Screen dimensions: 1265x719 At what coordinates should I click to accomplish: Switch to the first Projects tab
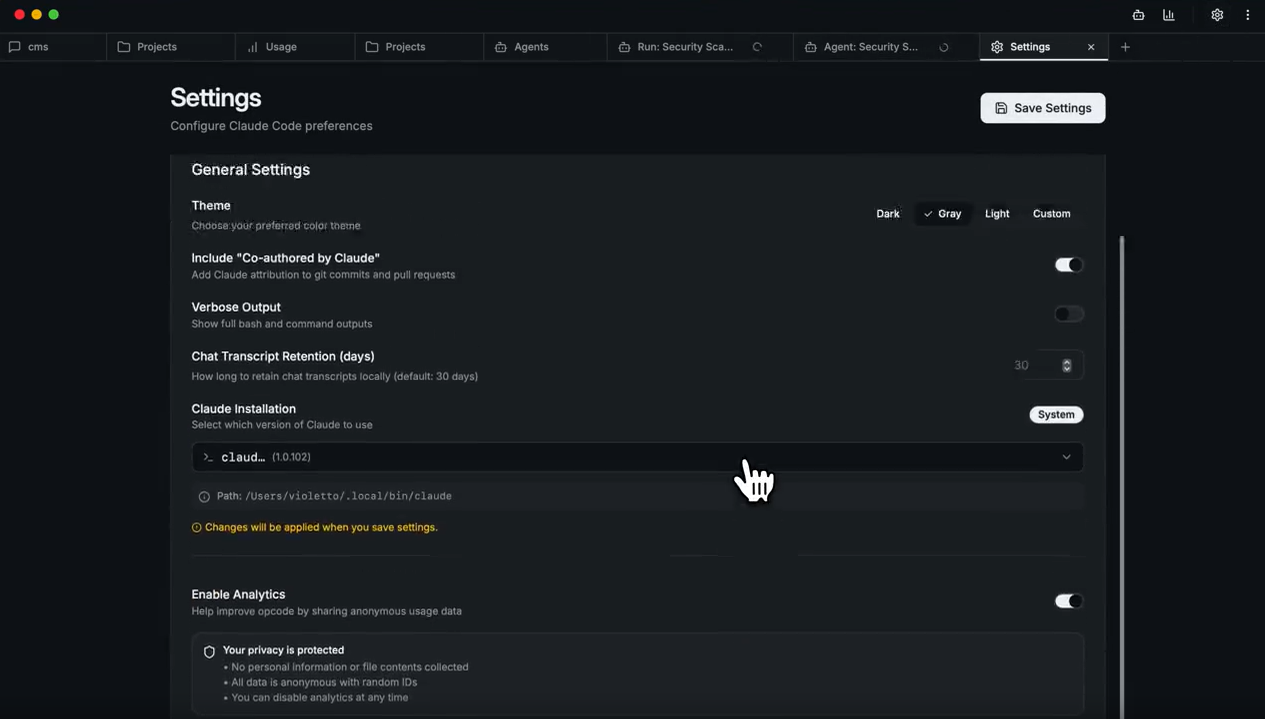point(171,47)
